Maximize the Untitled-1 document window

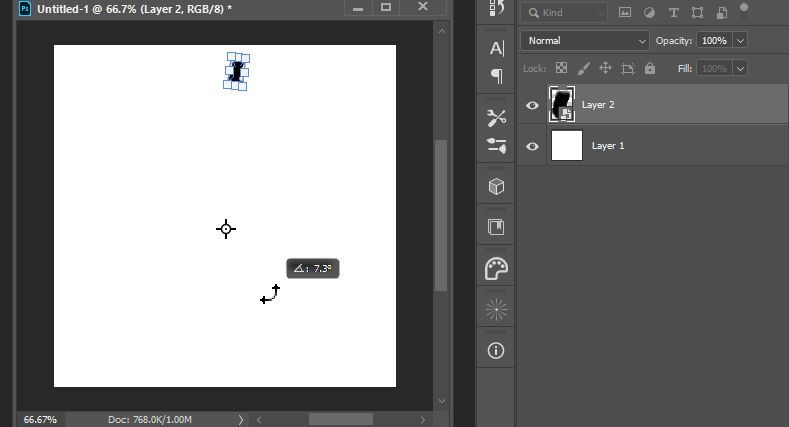(x=385, y=7)
